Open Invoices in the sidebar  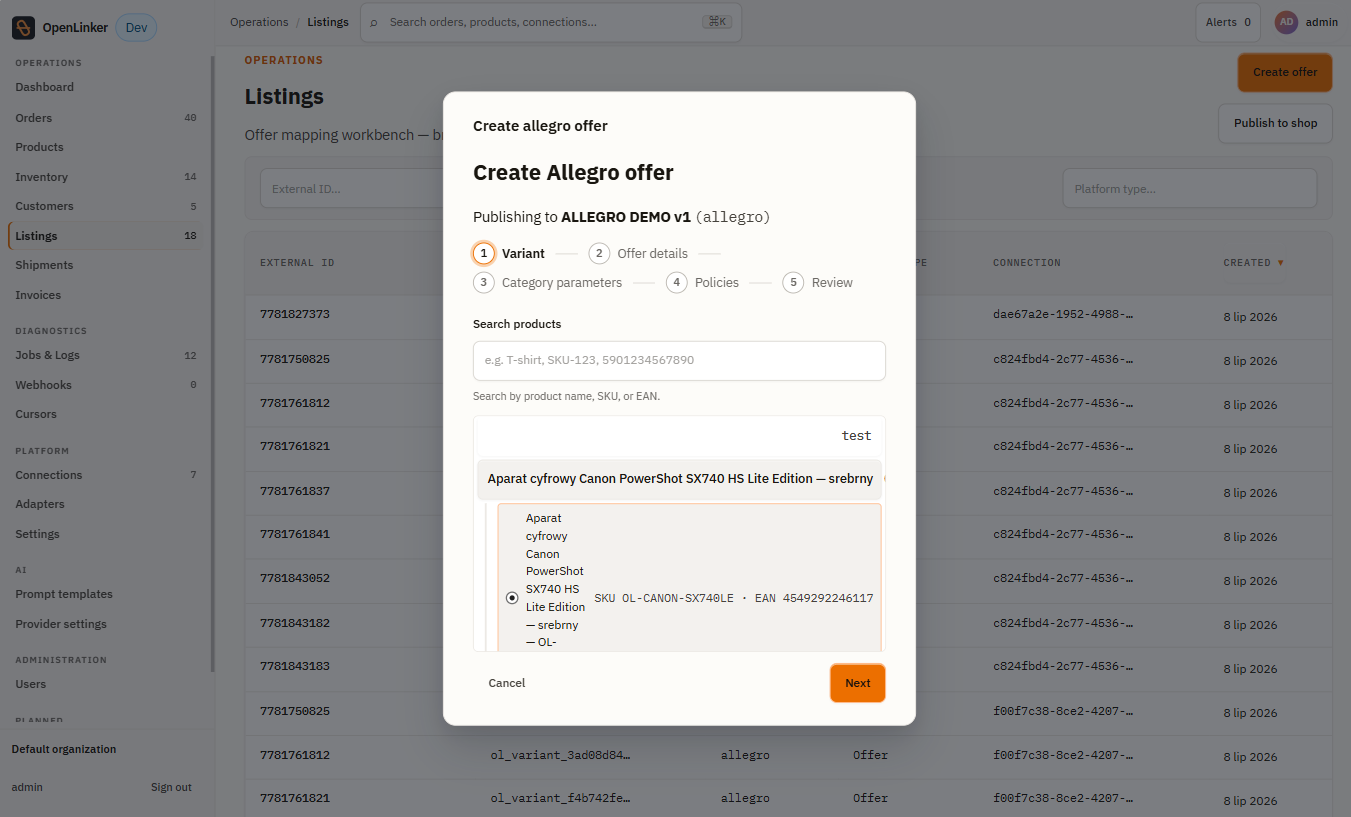click(x=105, y=295)
